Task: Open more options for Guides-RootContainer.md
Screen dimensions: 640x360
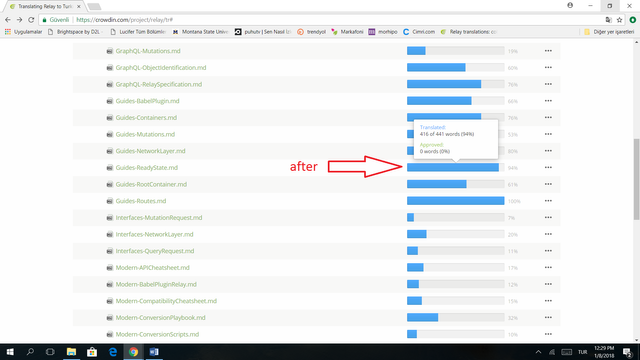Action: tap(548, 184)
